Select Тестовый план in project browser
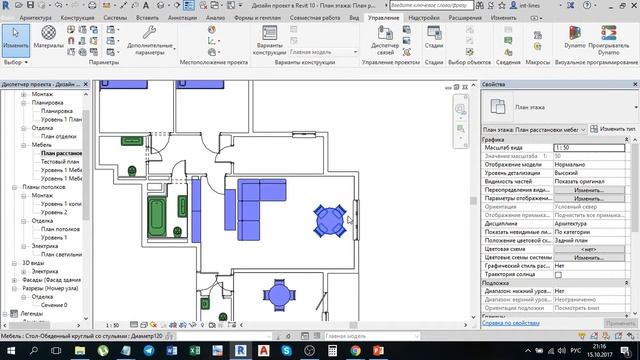Image resolution: width=640 pixels, height=360 pixels. coord(60,162)
